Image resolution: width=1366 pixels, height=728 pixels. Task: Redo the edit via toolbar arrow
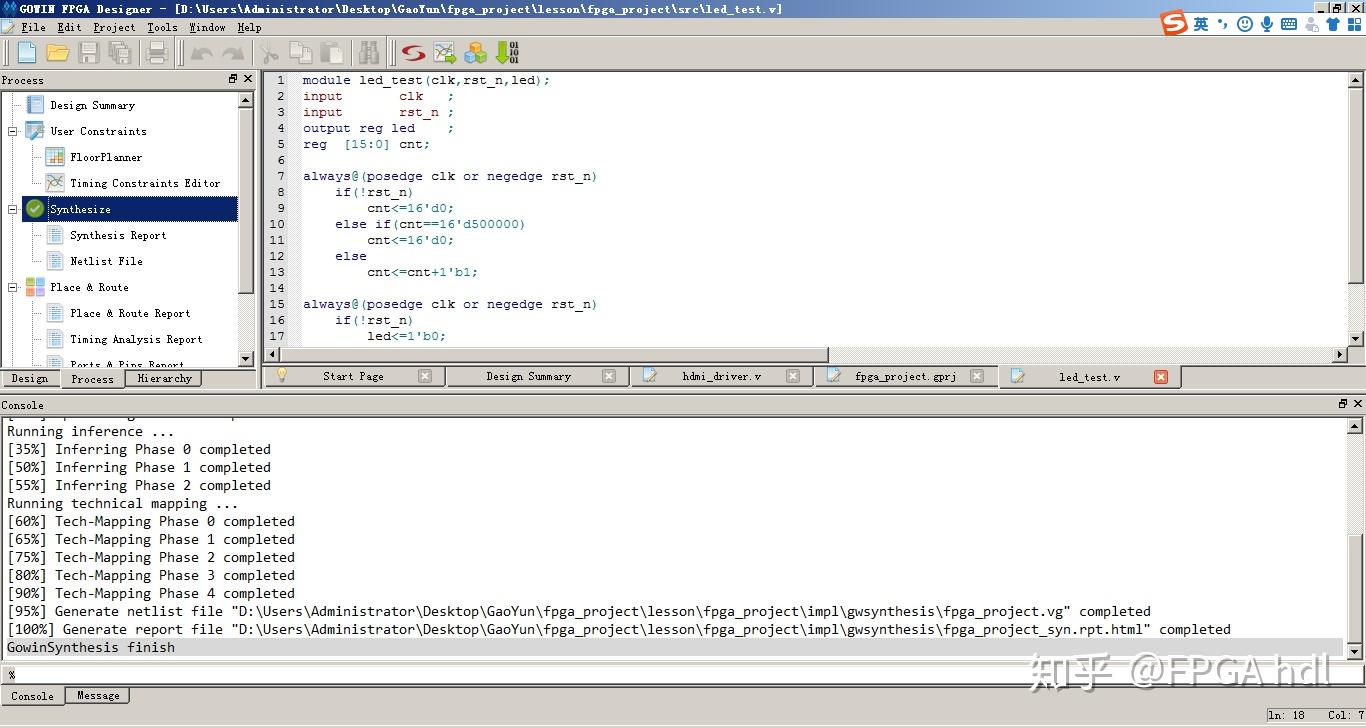click(233, 53)
